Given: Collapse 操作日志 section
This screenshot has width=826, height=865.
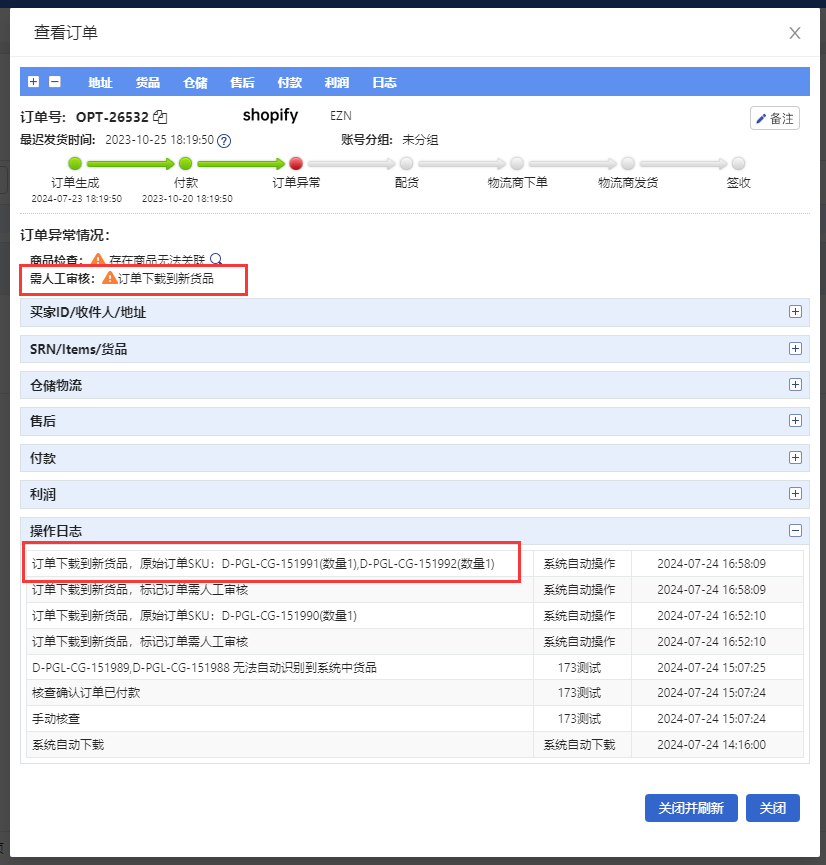Looking at the screenshot, I should 795,531.
